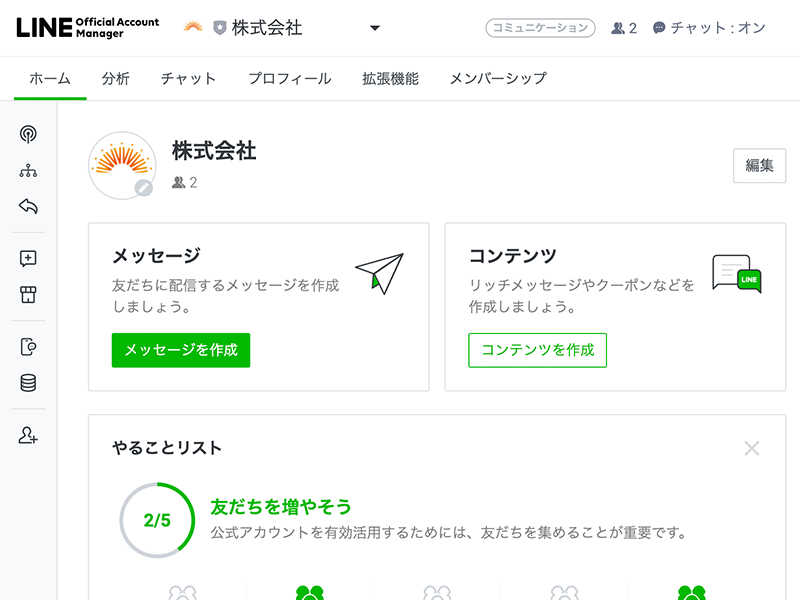Click the メッセージを作成 button
The height and width of the screenshot is (600, 800).
pos(181,350)
